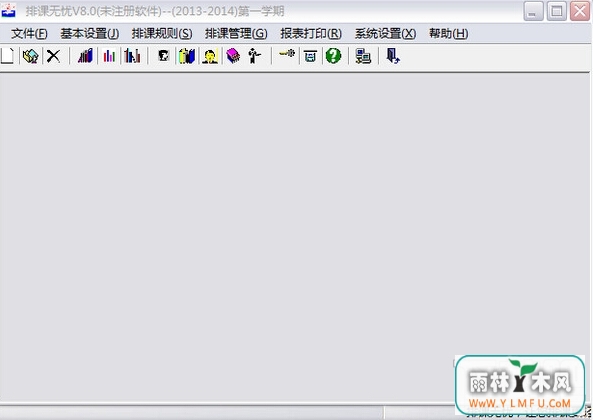Open the 基本设置(J) menu
Image resolution: width=593 pixels, height=420 pixels.
pyautogui.click(x=90, y=34)
